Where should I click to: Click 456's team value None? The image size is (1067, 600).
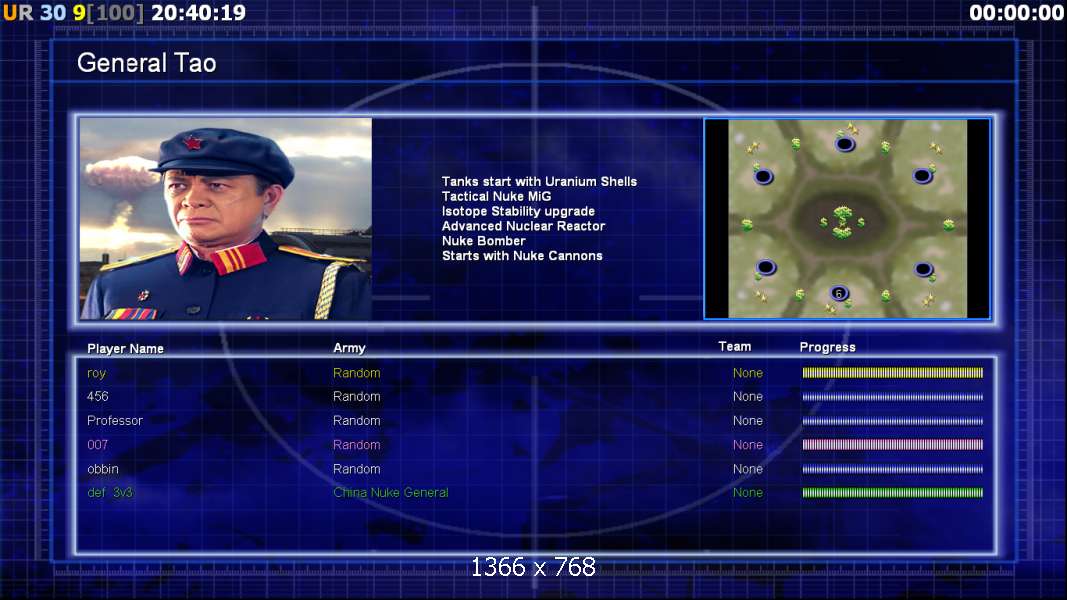click(x=748, y=396)
